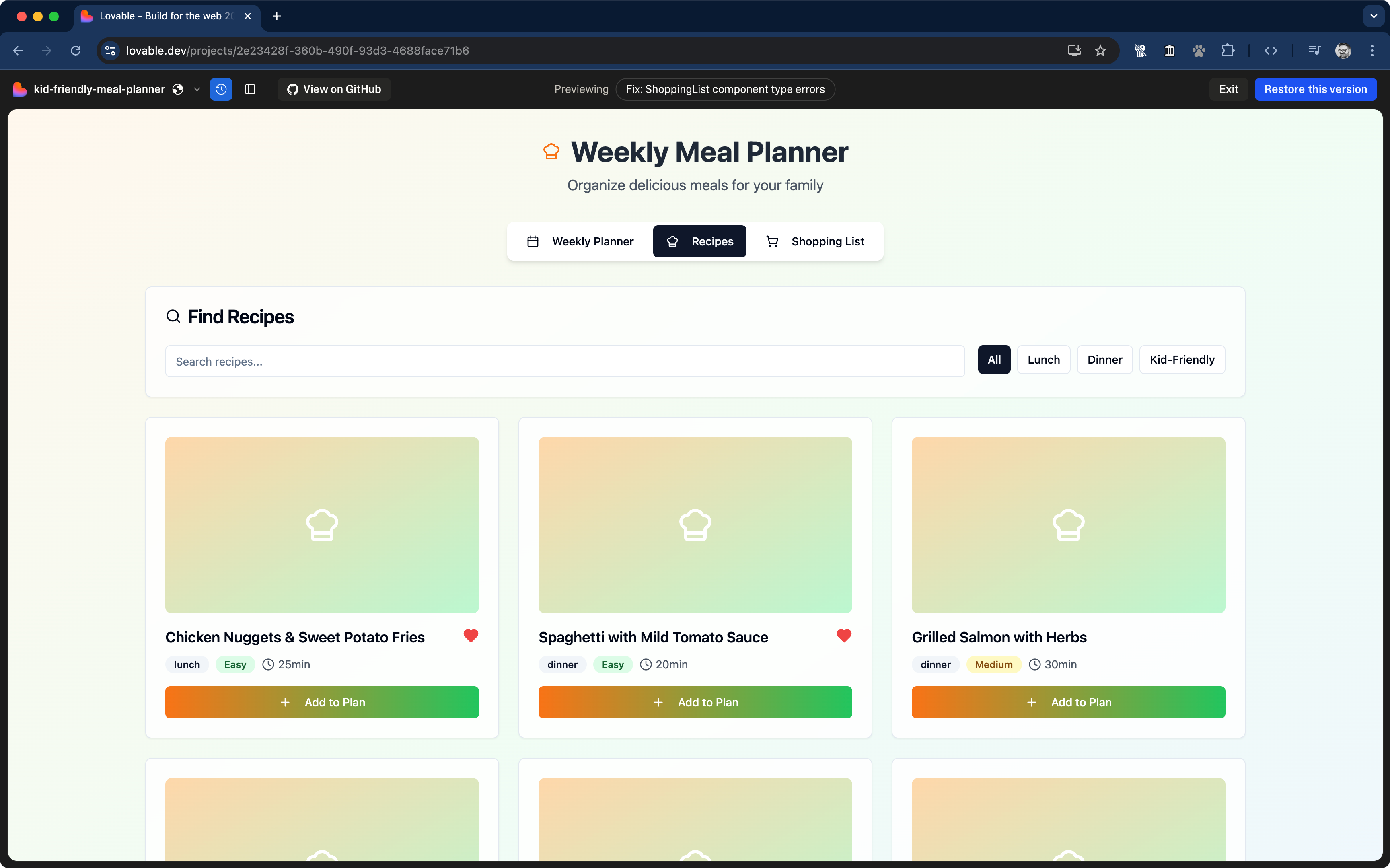Open the code view icon in the toolbar
Screen dimensions: 1390x868
coord(1271,51)
